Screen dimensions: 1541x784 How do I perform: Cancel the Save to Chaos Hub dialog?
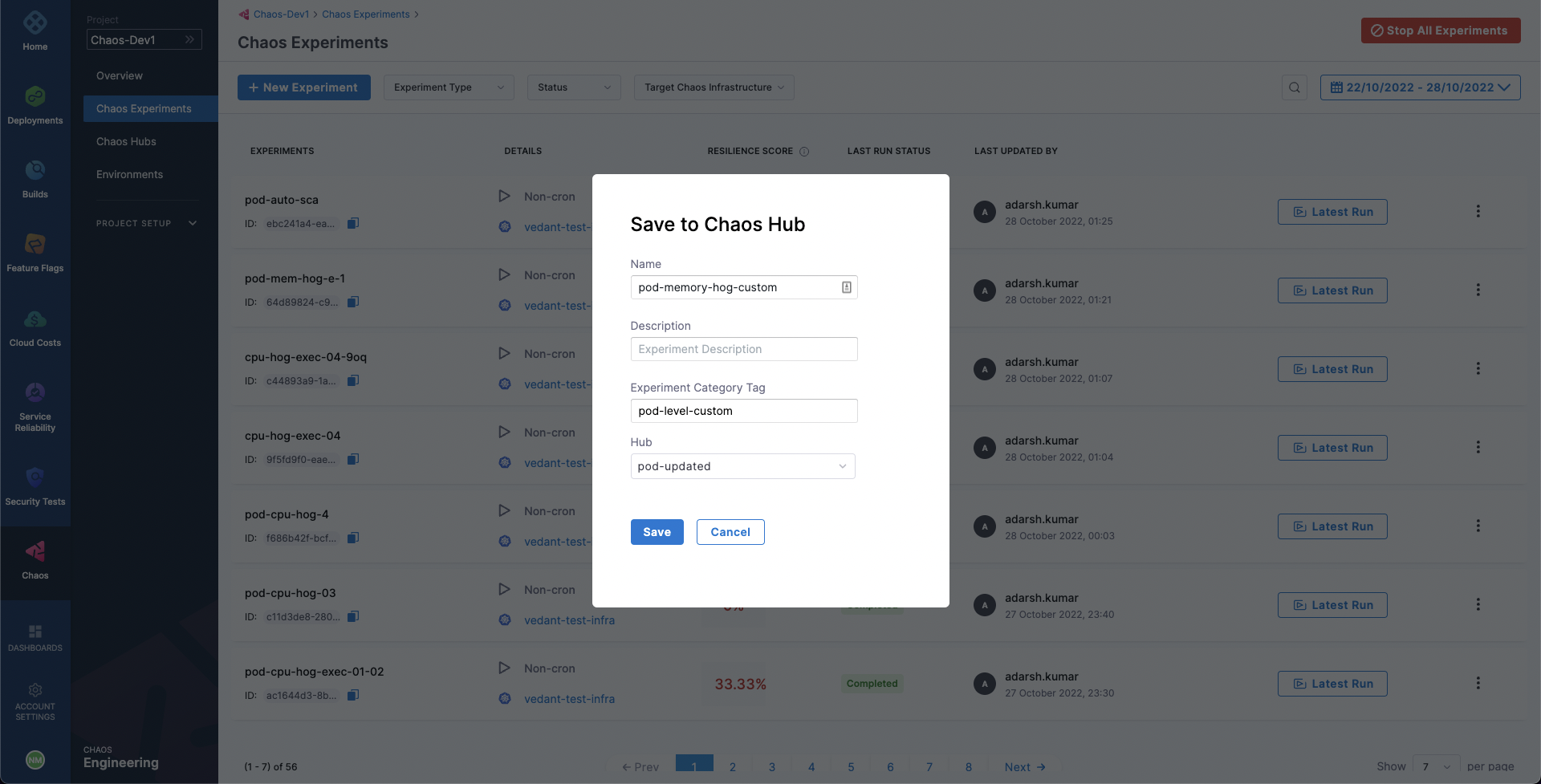(x=730, y=532)
